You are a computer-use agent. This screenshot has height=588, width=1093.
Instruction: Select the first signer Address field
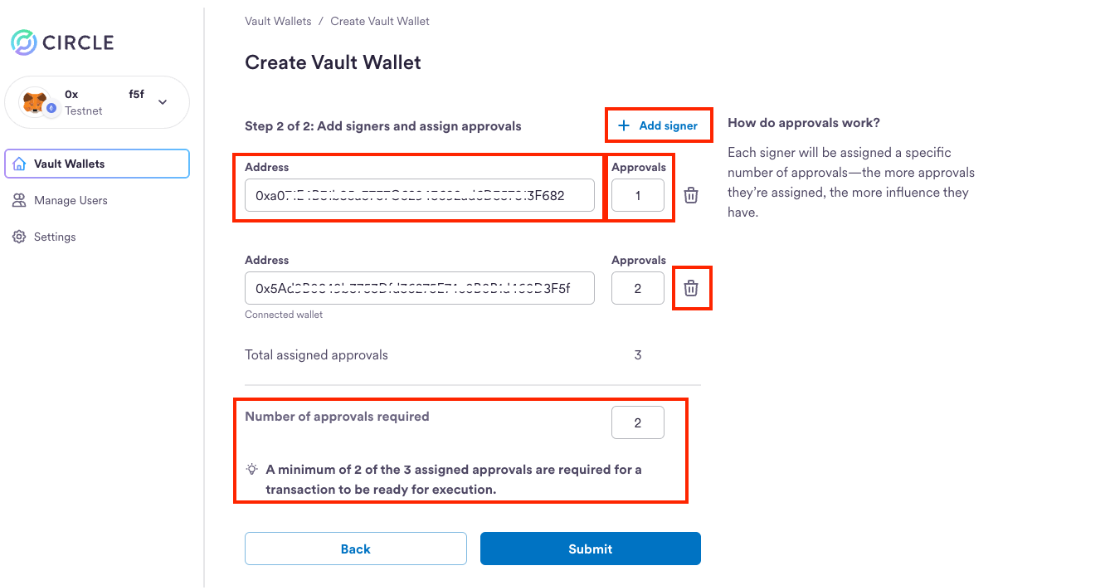419,195
